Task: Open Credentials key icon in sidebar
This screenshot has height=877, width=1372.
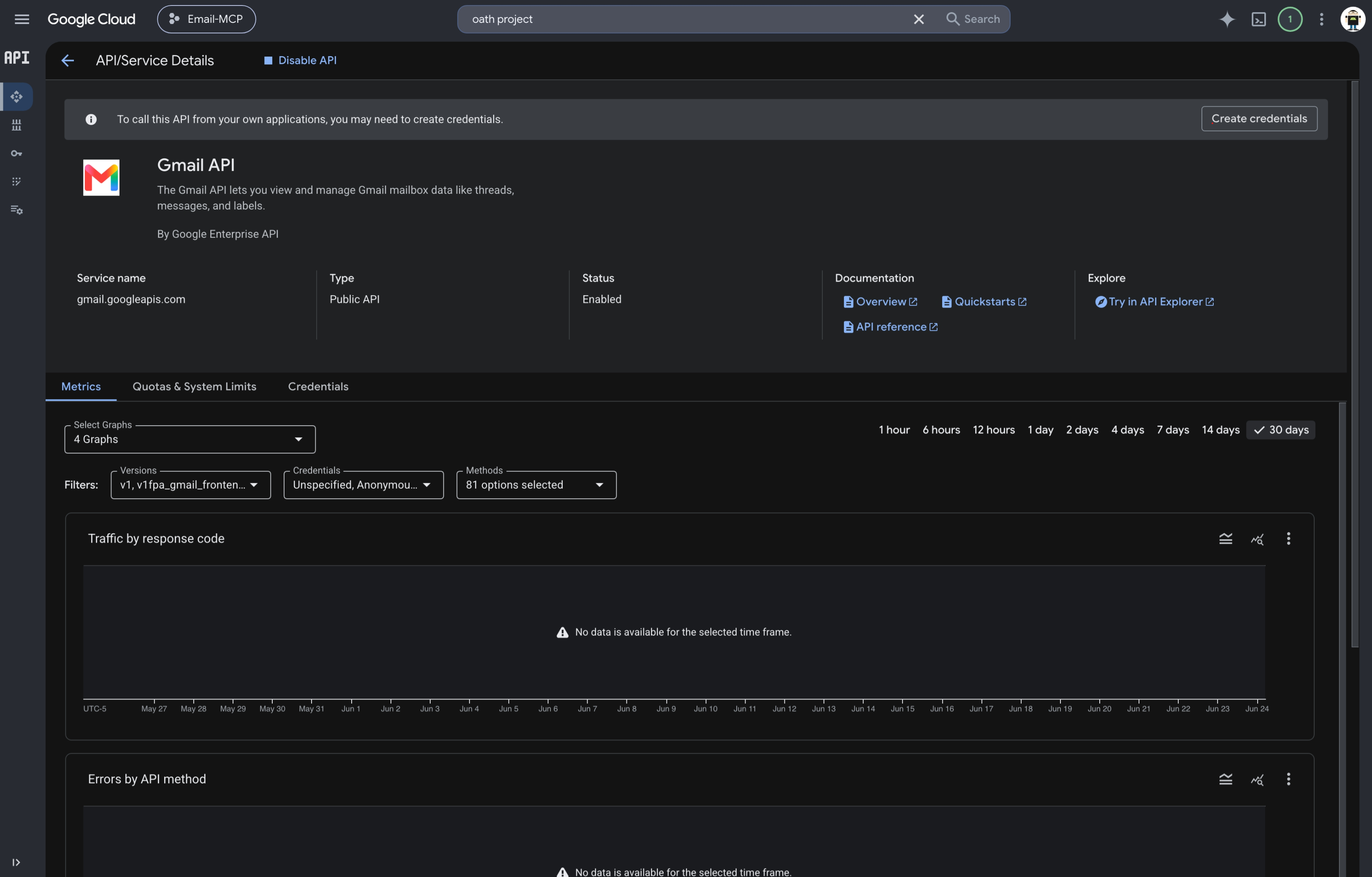Action: (x=16, y=153)
